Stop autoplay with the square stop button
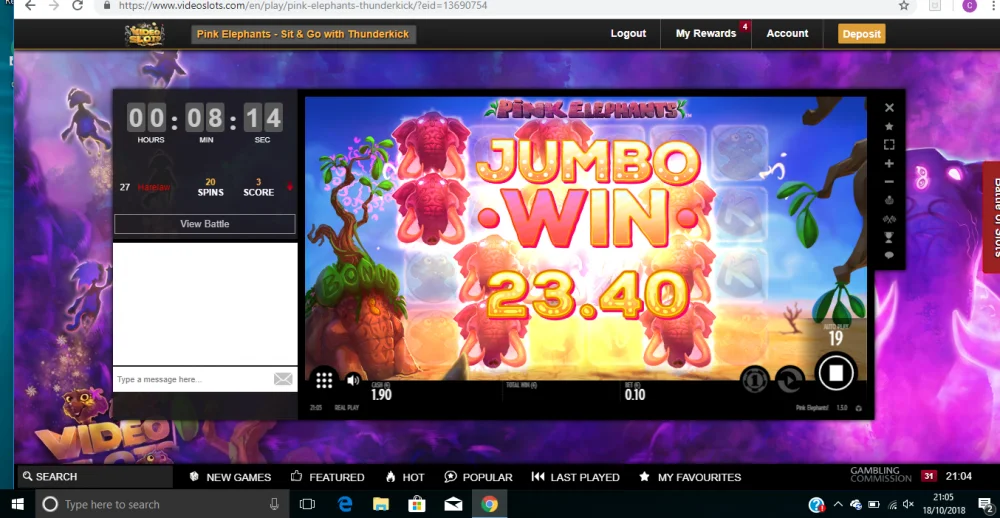This screenshot has width=1000, height=518. click(835, 373)
